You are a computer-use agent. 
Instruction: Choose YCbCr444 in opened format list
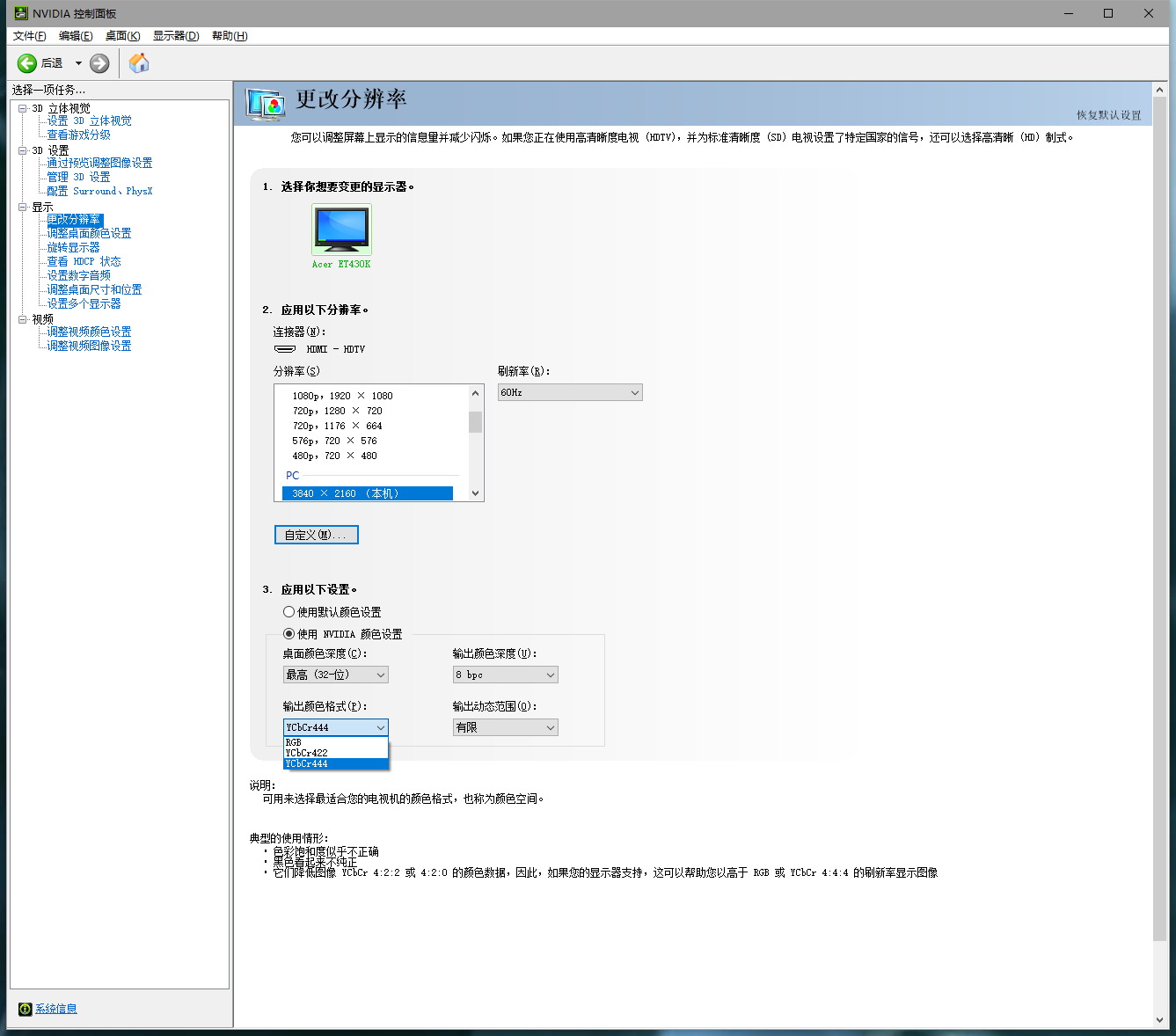click(335, 763)
